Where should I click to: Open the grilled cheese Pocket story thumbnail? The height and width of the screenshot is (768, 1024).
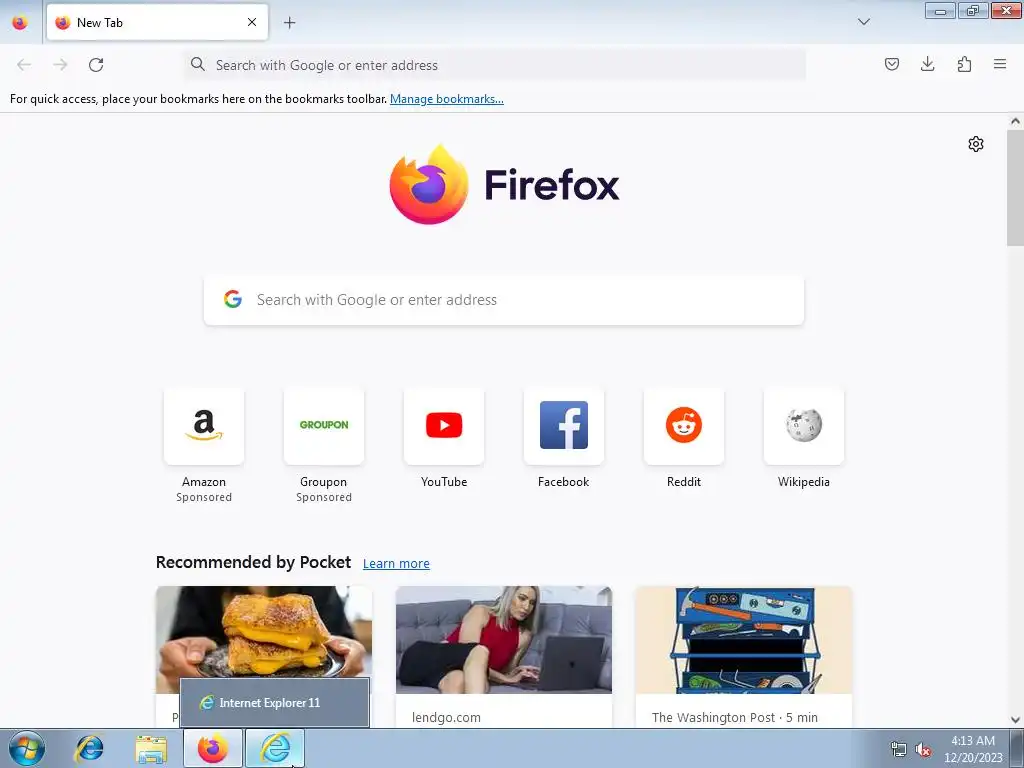coord(264,639)
